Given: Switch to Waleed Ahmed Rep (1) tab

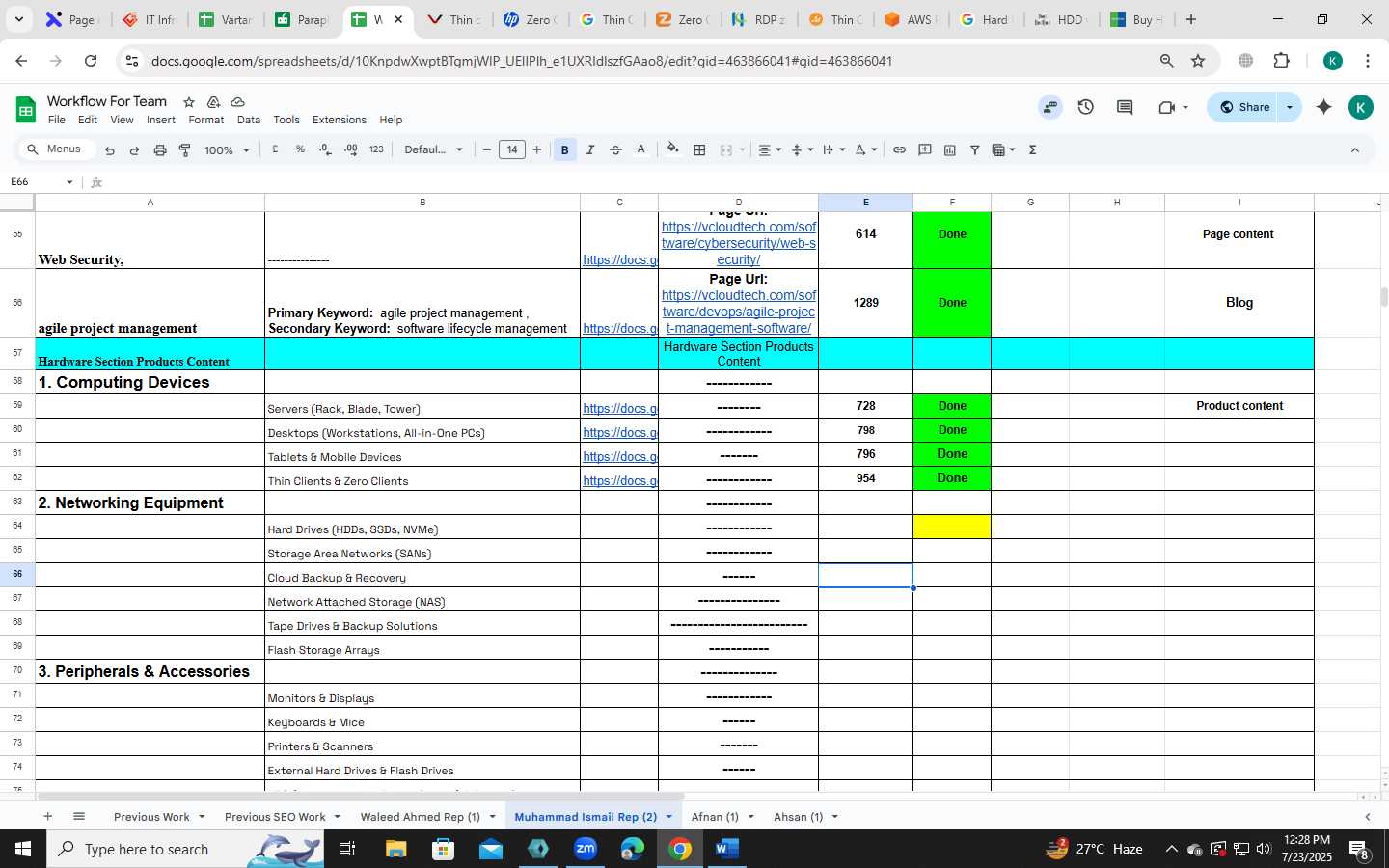Looking at the screenshot, I should 420,817.
